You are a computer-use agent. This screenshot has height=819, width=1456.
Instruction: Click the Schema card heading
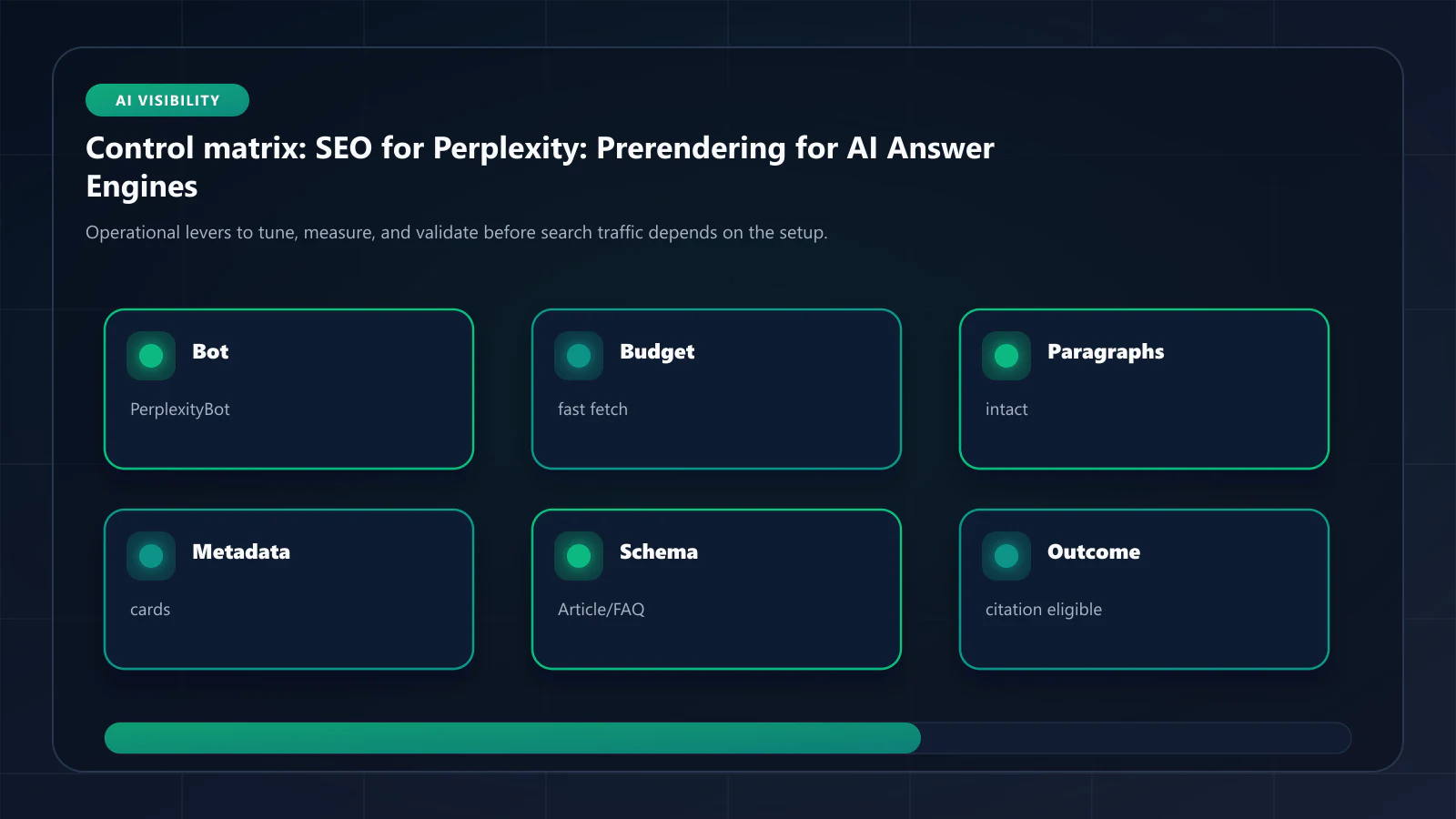click(659, 551)
